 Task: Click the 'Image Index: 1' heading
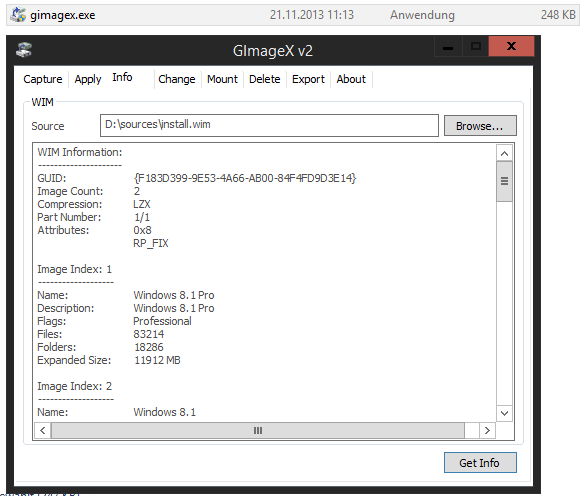[75, 269]
